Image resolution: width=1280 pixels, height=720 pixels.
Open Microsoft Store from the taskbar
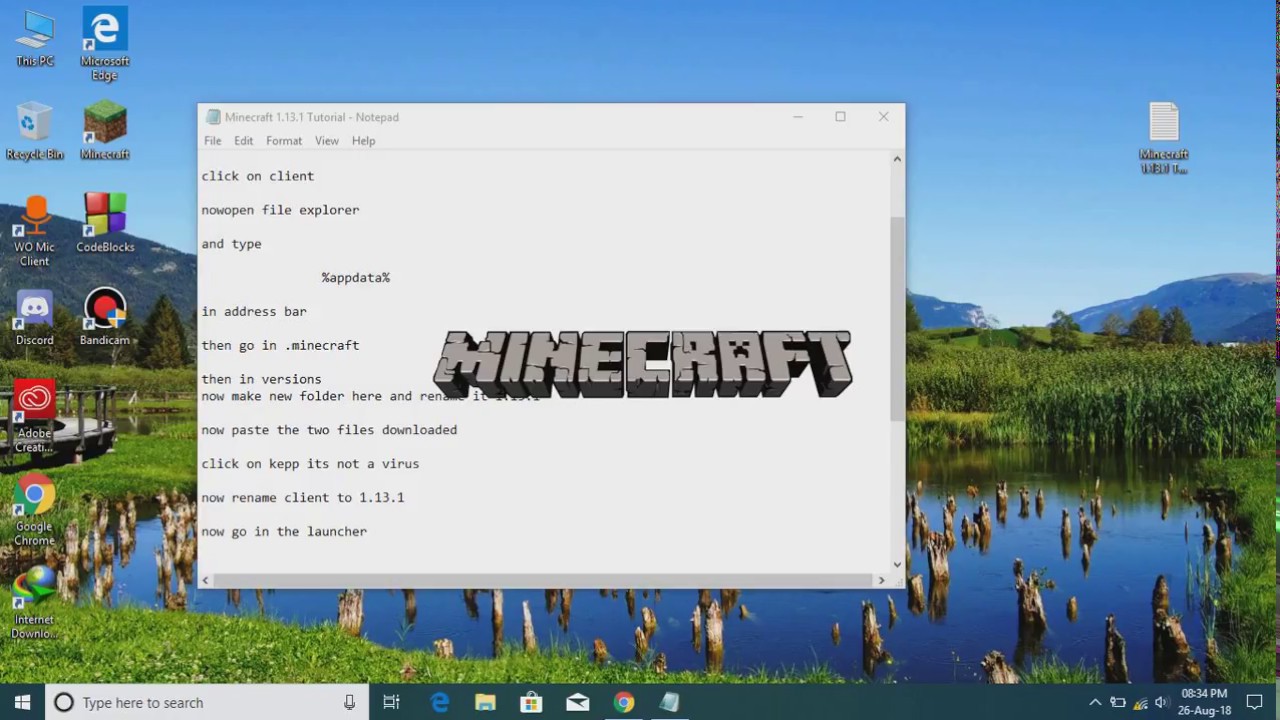531,702
